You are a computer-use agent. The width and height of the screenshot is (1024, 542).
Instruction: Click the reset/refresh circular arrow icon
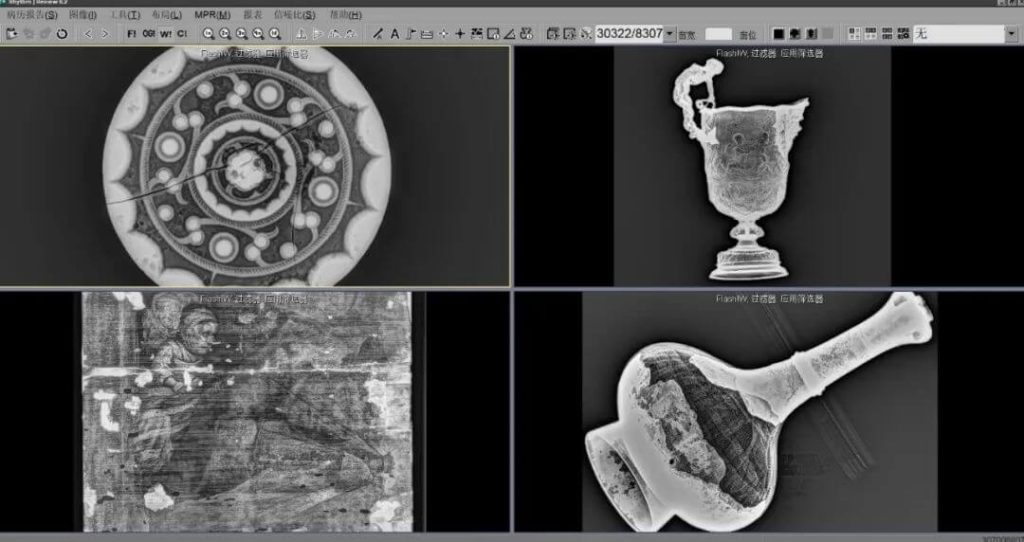pyautogui.click(x=62, y=34)
